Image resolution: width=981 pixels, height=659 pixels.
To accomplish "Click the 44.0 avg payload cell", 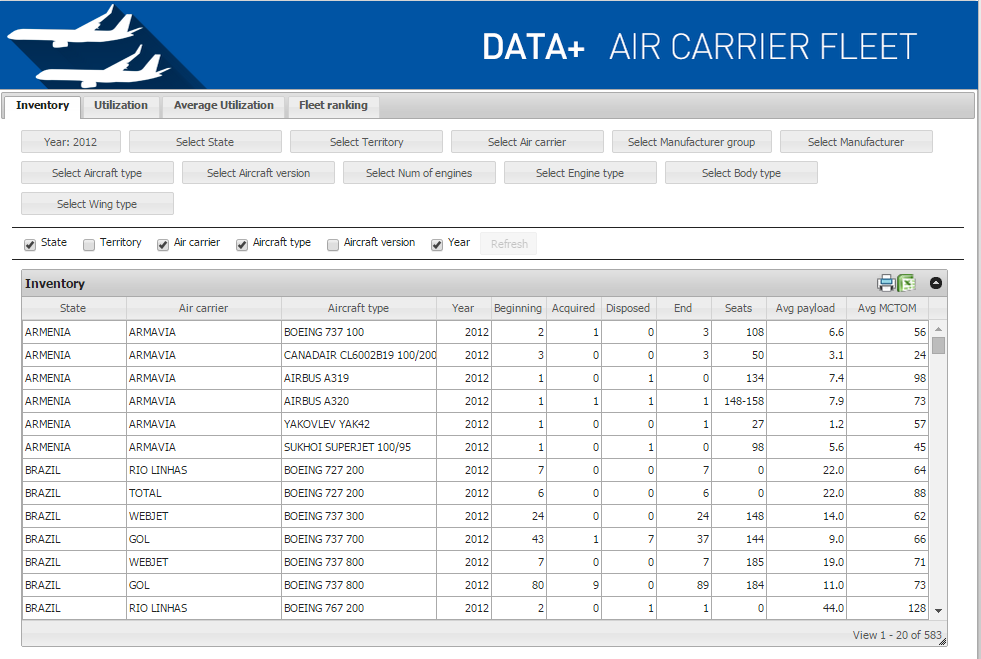I will 806,608.
